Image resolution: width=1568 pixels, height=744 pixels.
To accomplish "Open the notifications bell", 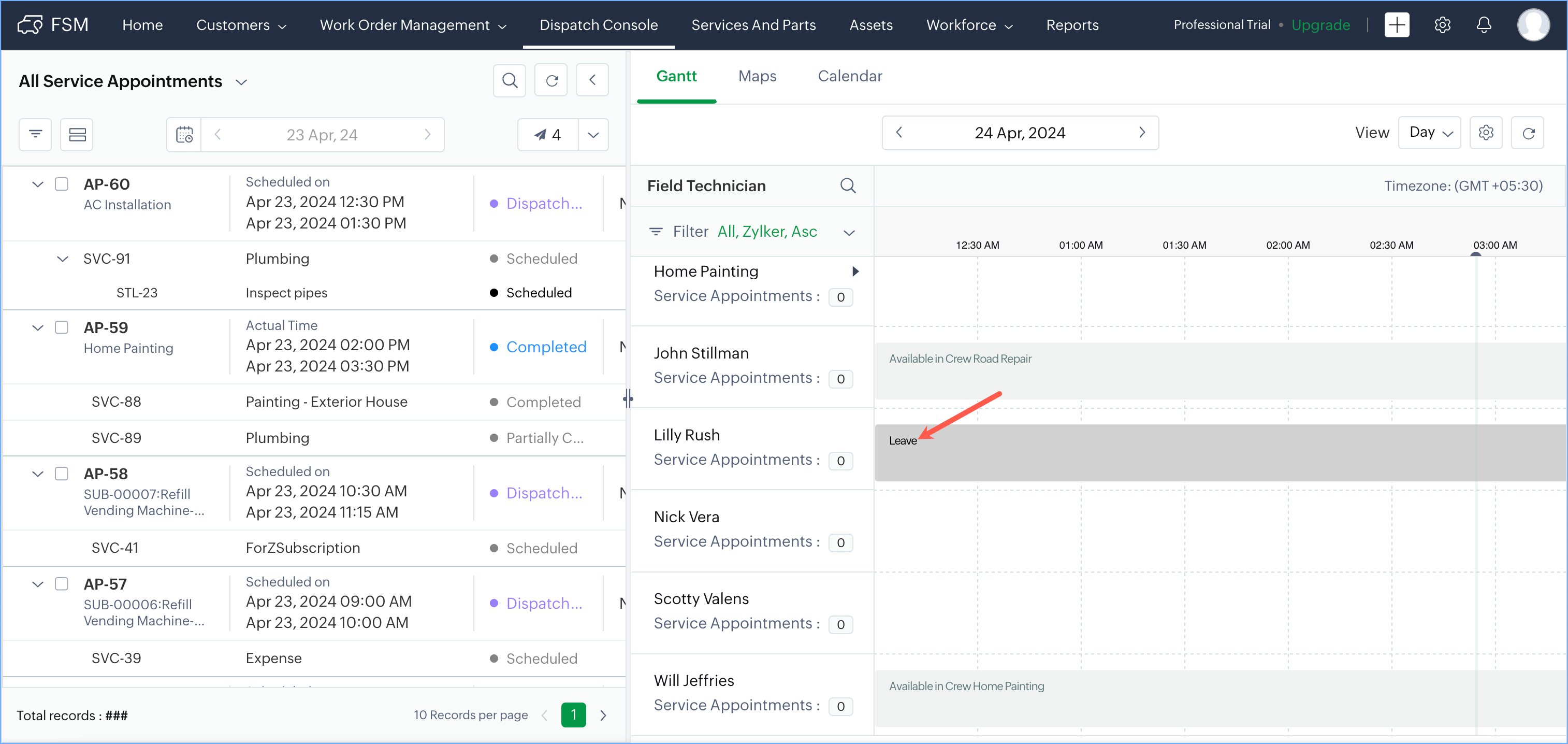I will [x=1484, y=25].
